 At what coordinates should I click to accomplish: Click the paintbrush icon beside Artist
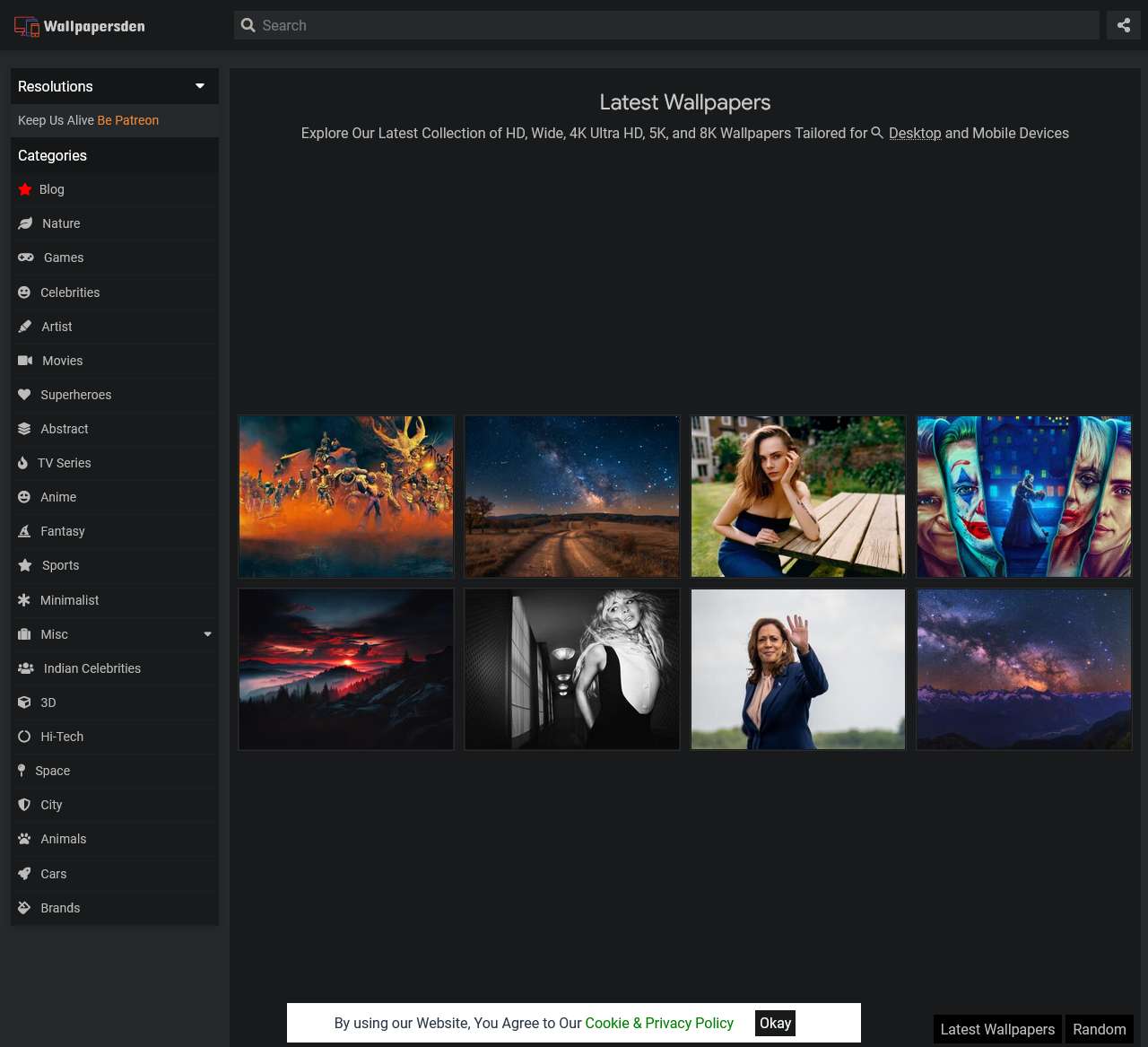click(x=25, y=327)
